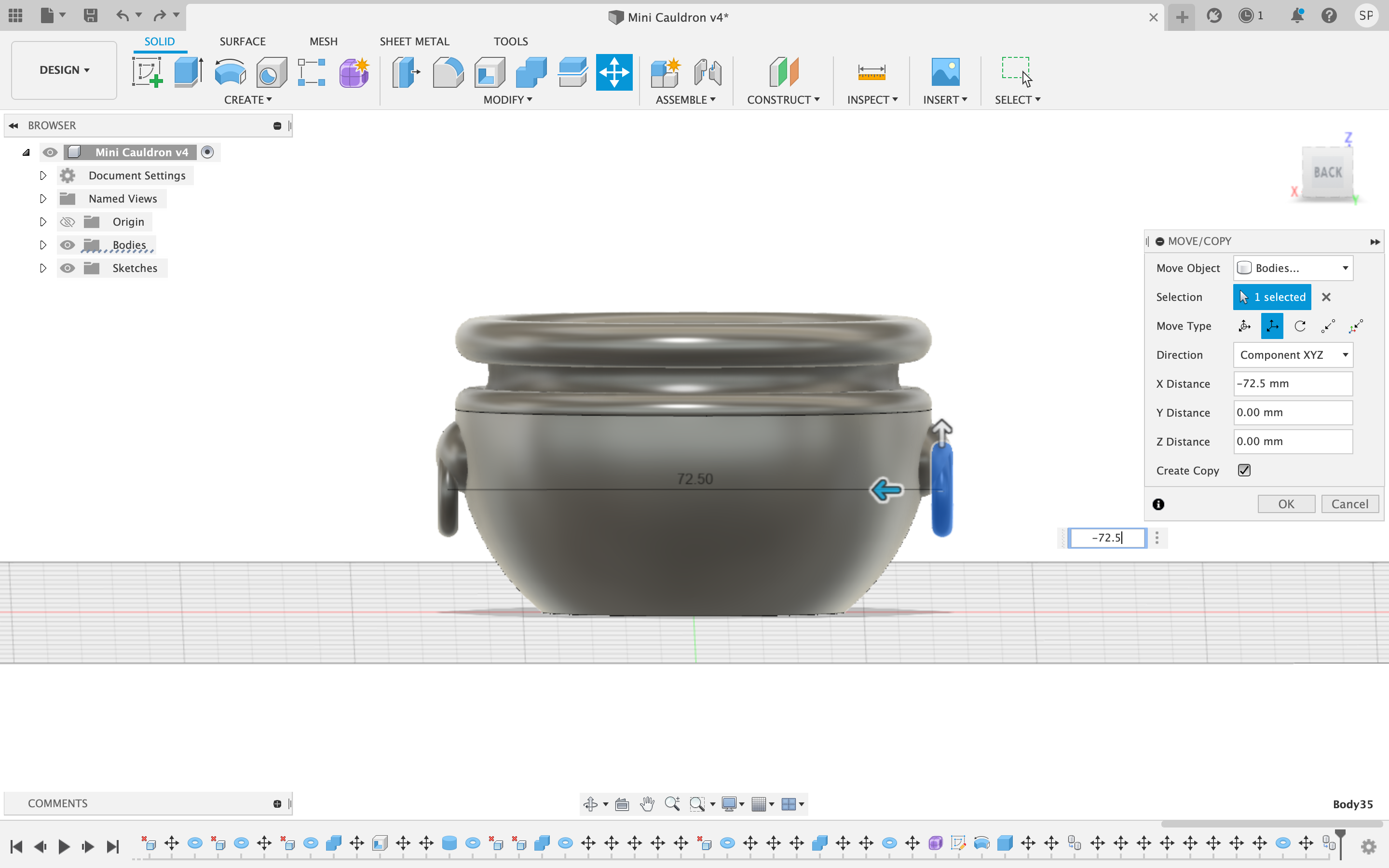Activate the Create Form tool

[x=354, y=72]
